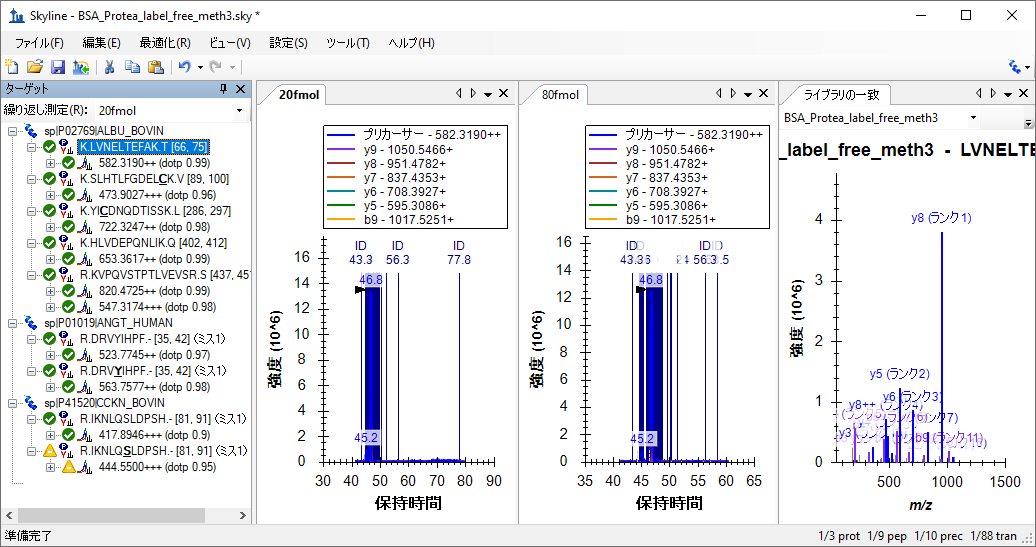Viewport: 1036px width, 547px height.
Task: Select precursor 563.7577++ (dotp 0.98)
Action: tap(155, 387)
